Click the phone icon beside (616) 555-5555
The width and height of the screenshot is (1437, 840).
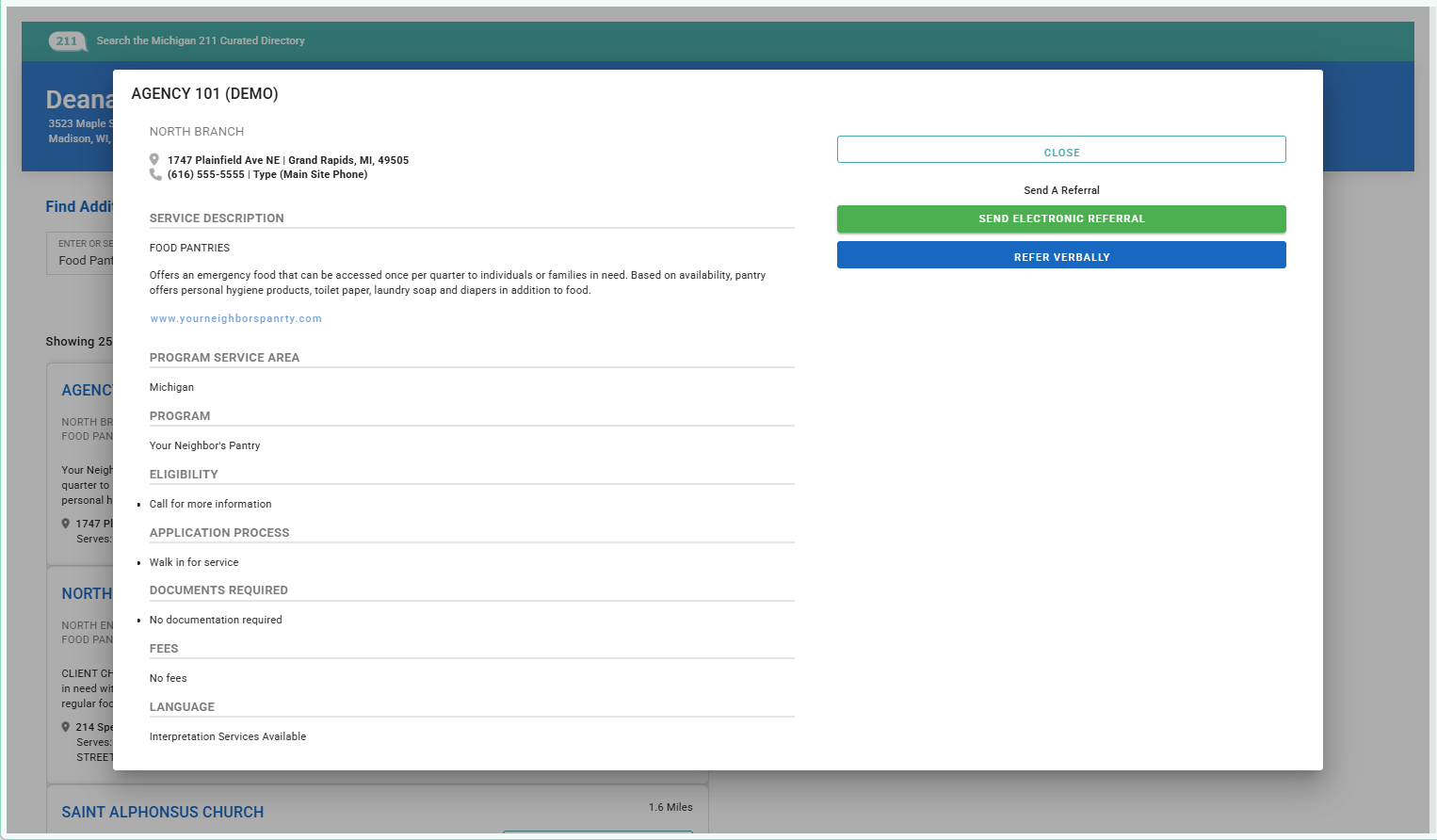pyautogui.click(x=155, y=174)
